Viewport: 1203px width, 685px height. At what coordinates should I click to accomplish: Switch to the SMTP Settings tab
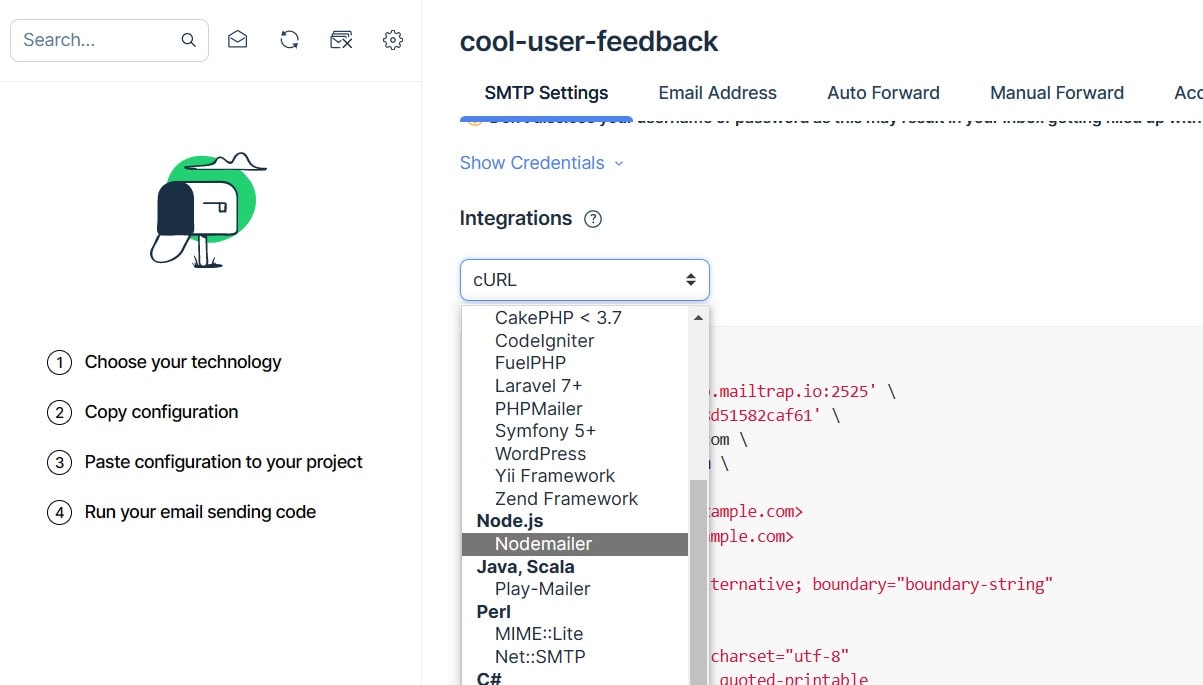[x=546, y=93]
